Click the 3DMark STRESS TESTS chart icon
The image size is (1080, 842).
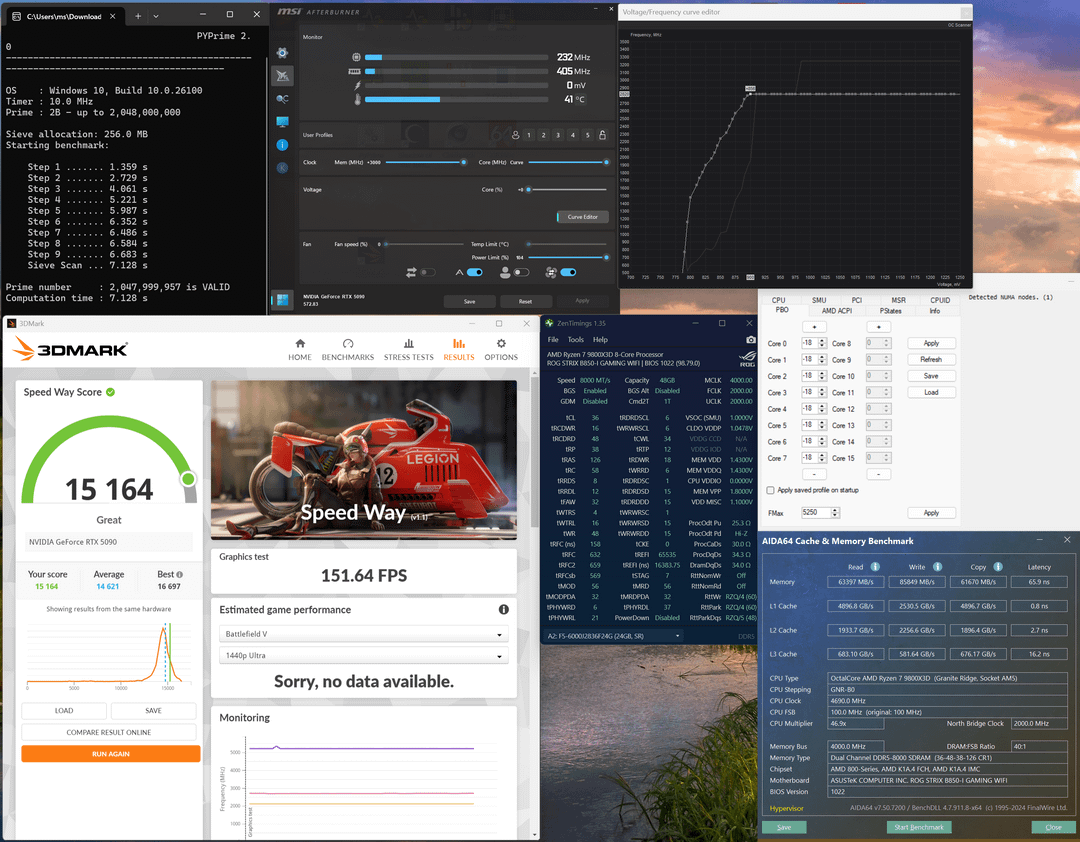pyautogui.click(x=408, y=343)
